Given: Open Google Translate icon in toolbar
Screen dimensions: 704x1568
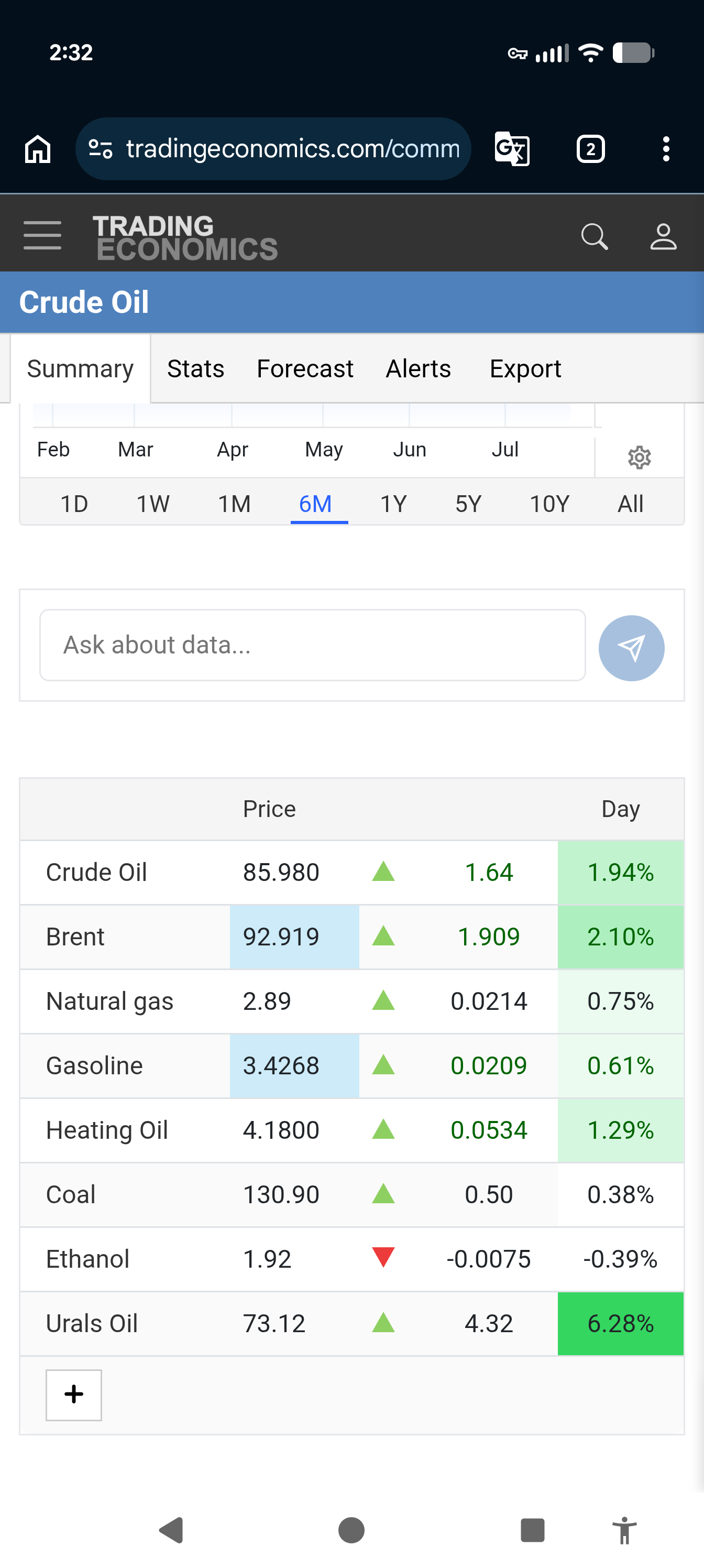Looking at the screenshot, I should pyautogui.click(x=512, y=149).
